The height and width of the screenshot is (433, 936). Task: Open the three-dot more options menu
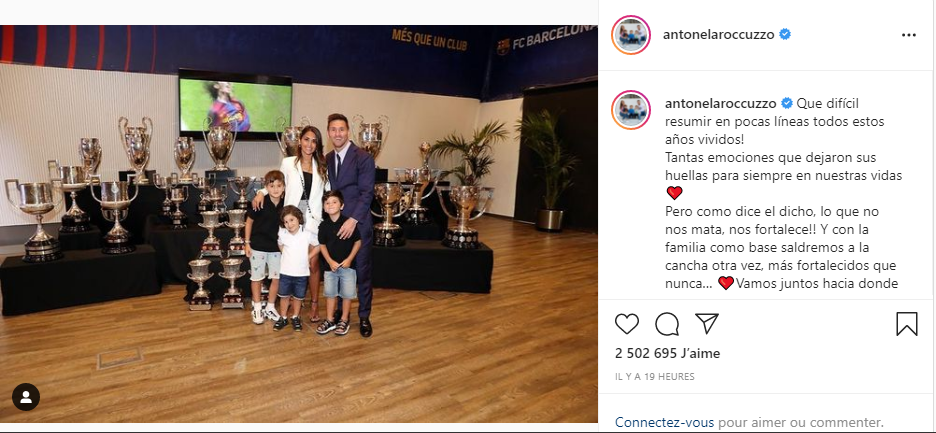tap(909, 35)
